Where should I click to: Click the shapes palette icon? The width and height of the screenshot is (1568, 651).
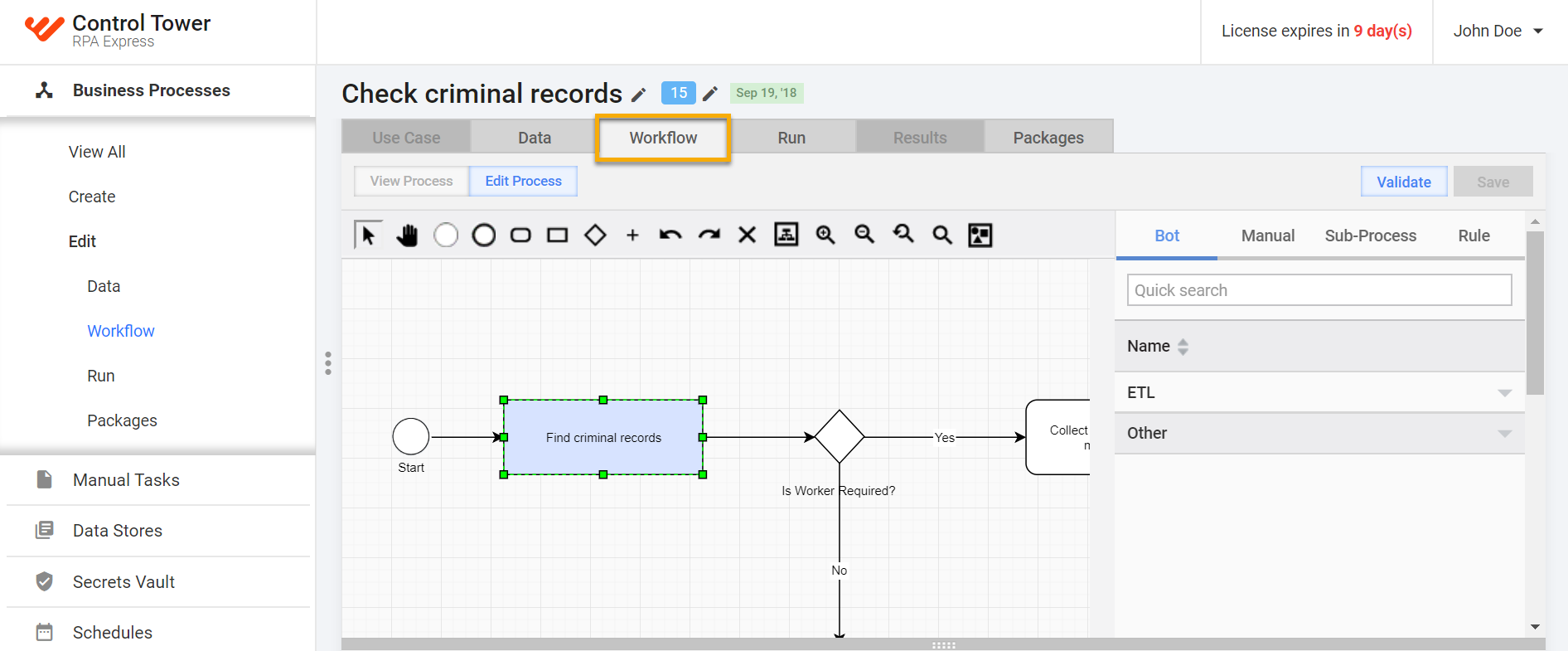pos(980,236)
